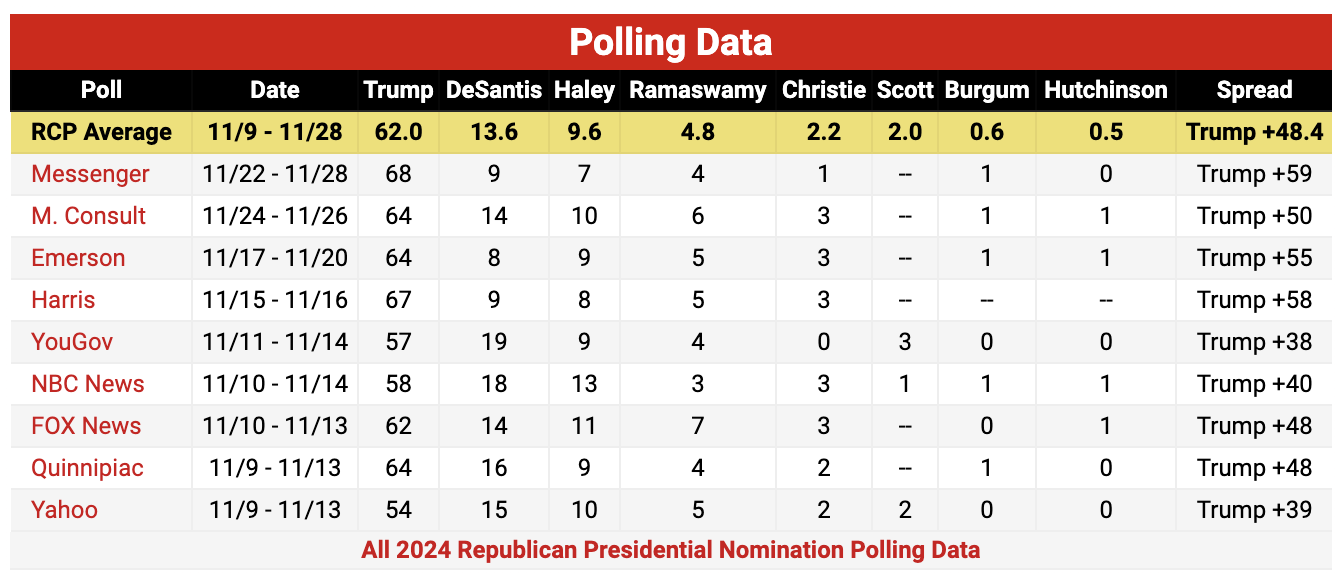Open the Messenger poll link
Viewport: 1340px width, 580px height.
(x=90, y=174)
